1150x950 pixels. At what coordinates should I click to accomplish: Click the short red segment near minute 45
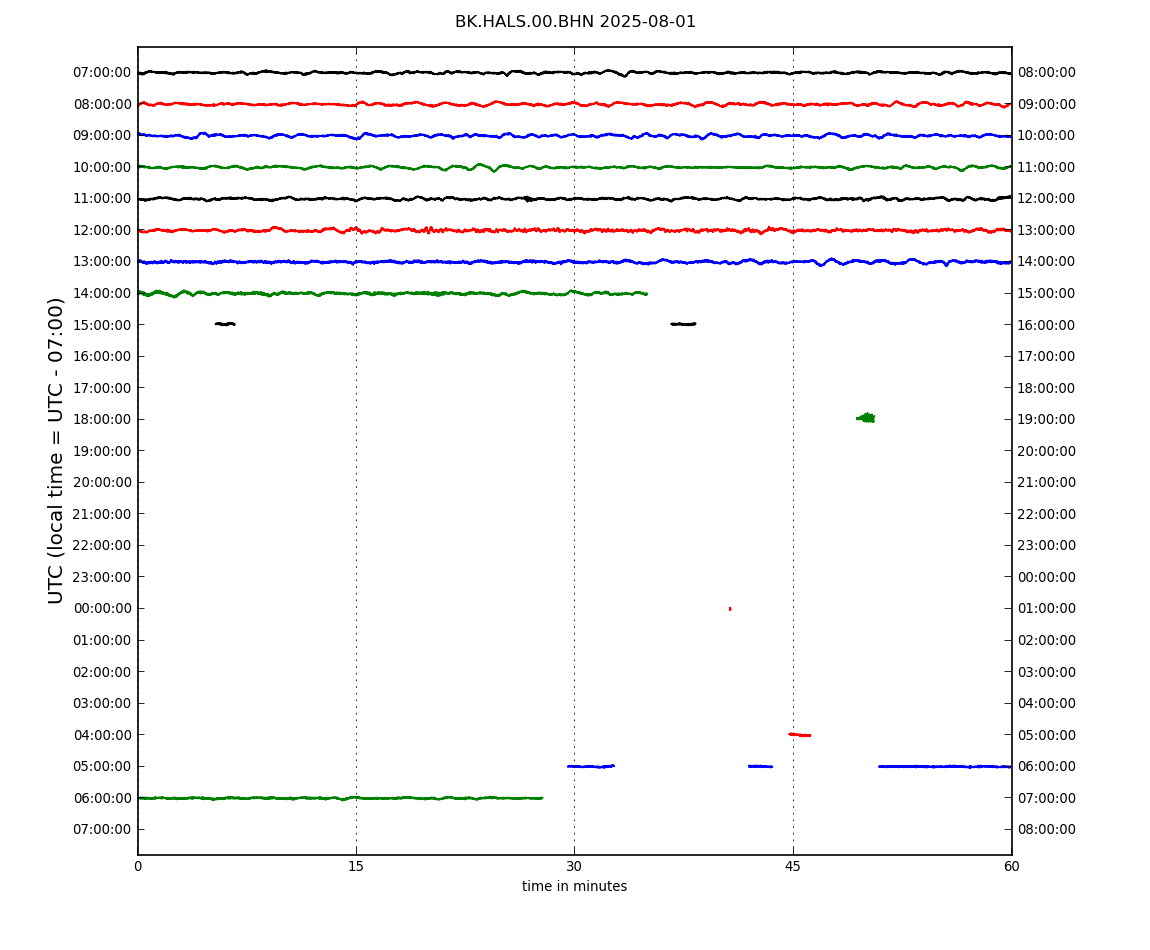point(799,734)
